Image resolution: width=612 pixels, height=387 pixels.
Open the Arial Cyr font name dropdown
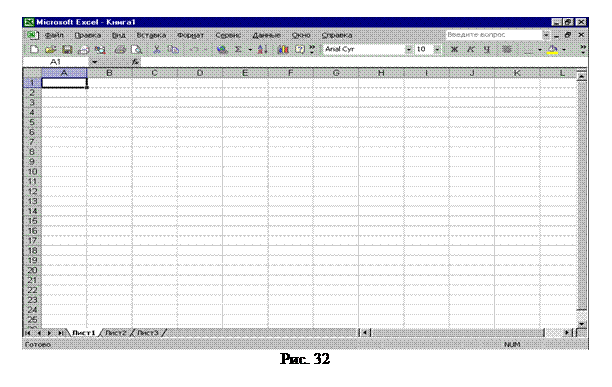click(x=408, y=50)
